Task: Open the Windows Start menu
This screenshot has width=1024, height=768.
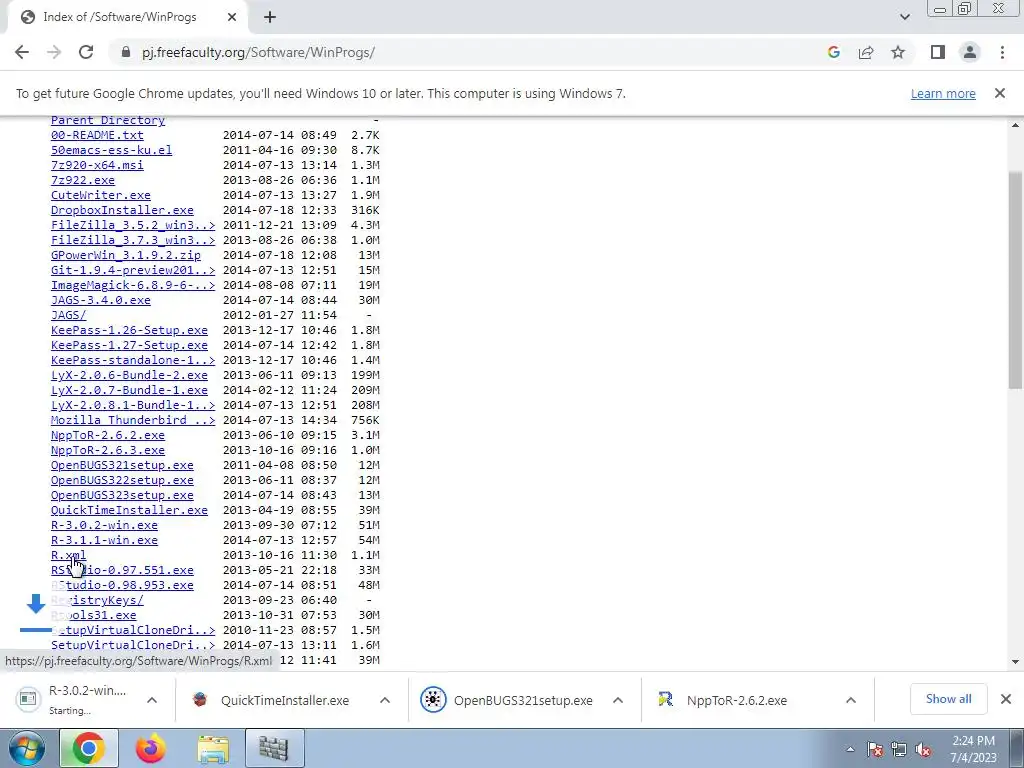Action: pyautogui.click(x=27, y=748)
